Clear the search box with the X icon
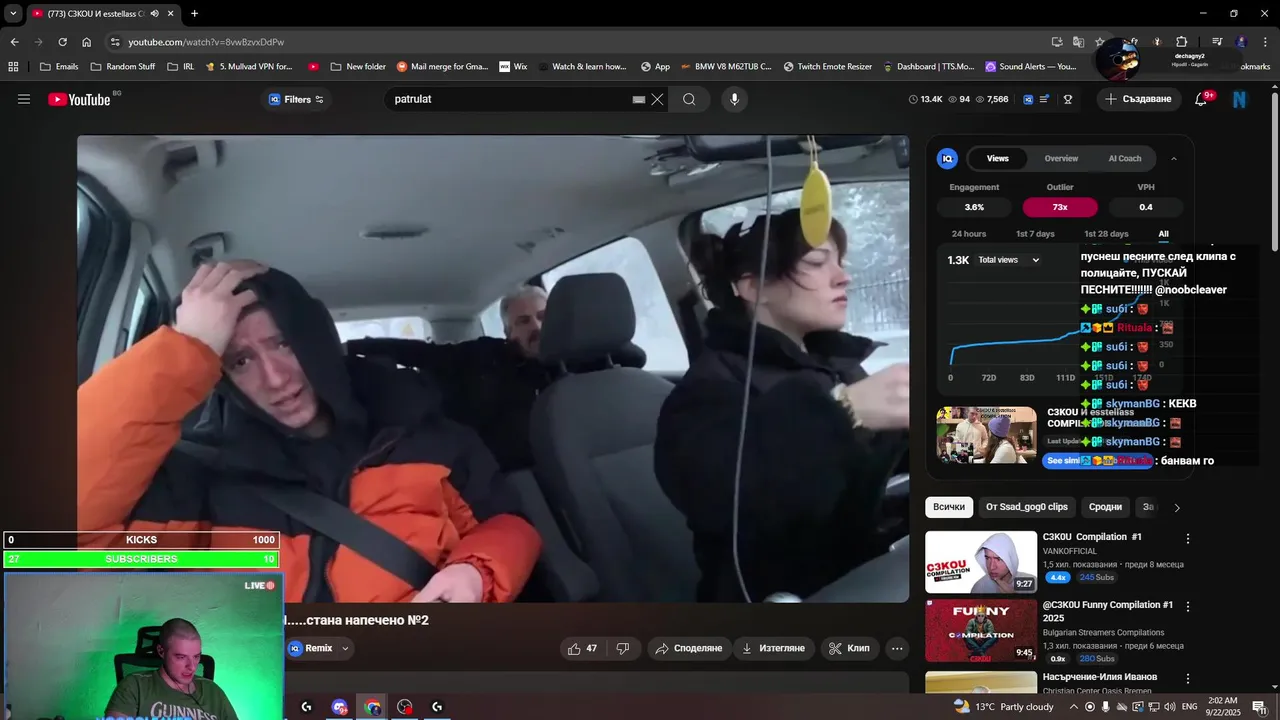Screen dimensions: 1280x720 [657, 99]
